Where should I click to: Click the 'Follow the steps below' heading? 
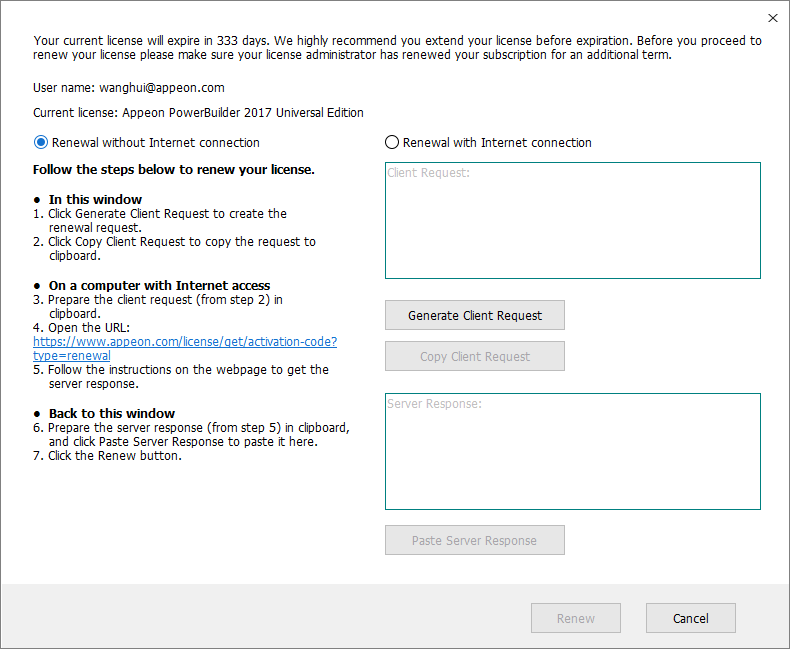point(174,170)
